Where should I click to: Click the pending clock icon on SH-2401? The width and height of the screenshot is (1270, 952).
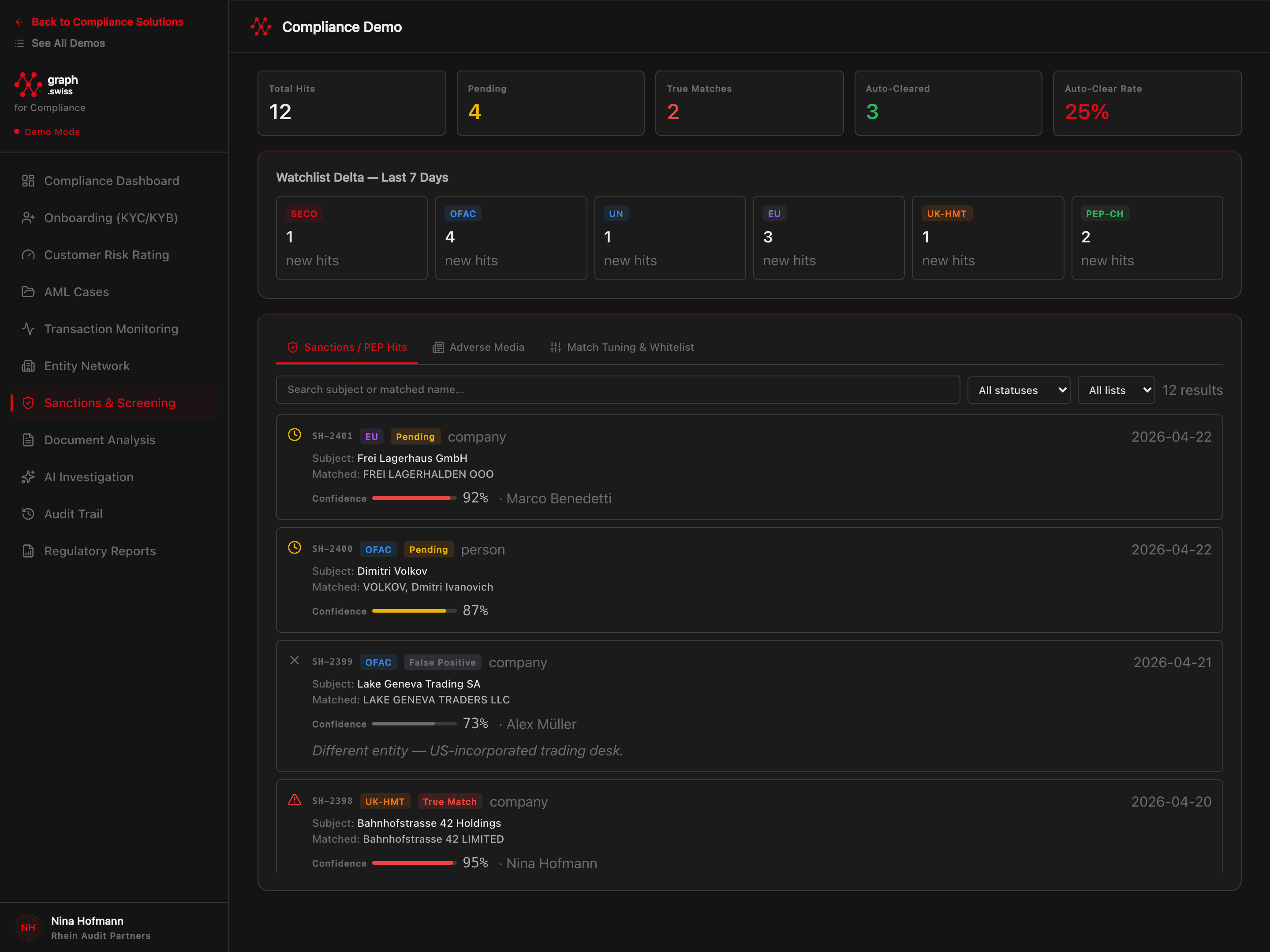click(x=295, y=435)
